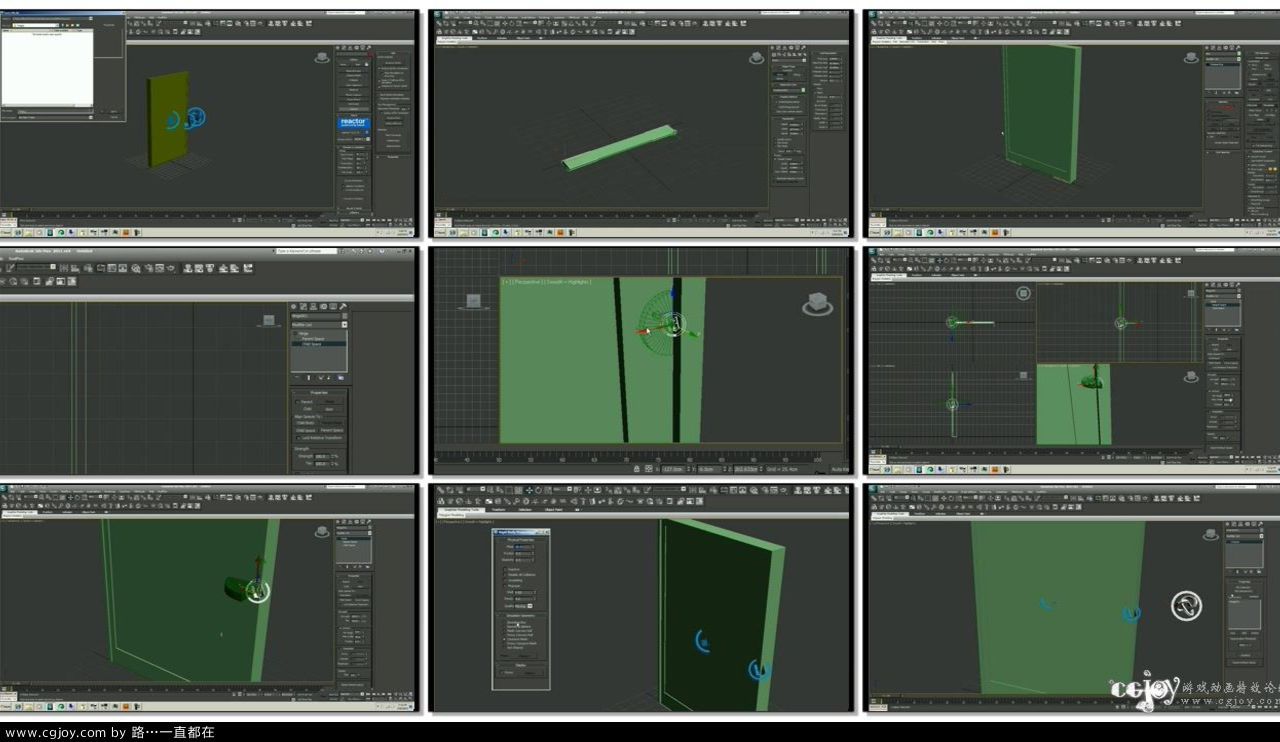
Task: Open the Create tab in the Hinge modifier frame
Action: point(294,307)
